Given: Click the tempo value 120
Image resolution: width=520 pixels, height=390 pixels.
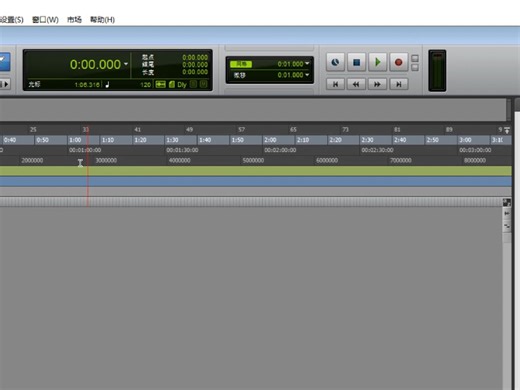Looking at the screenshot, I should click(145, 85).
